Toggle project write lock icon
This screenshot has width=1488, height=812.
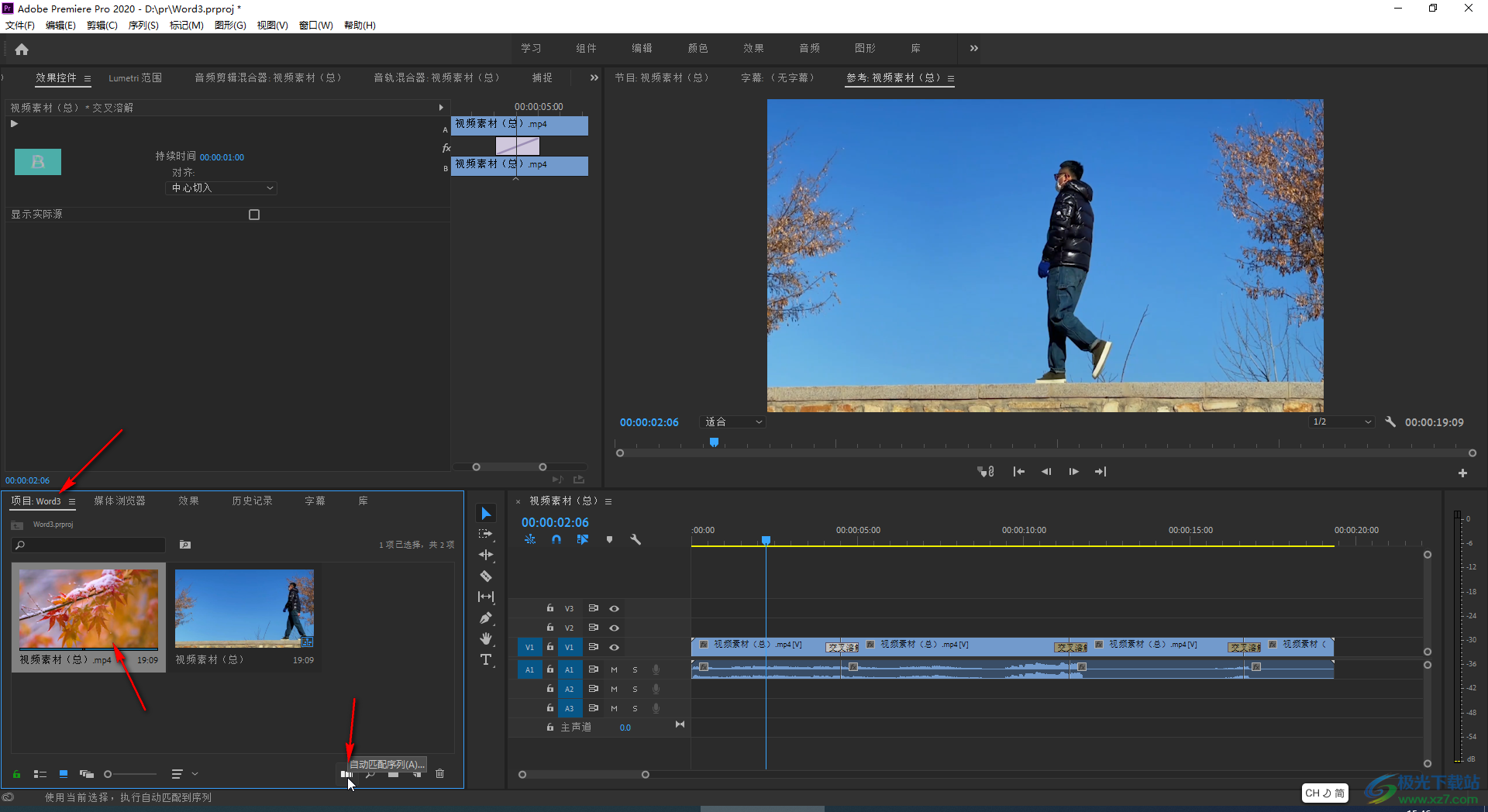click(16, 774)
